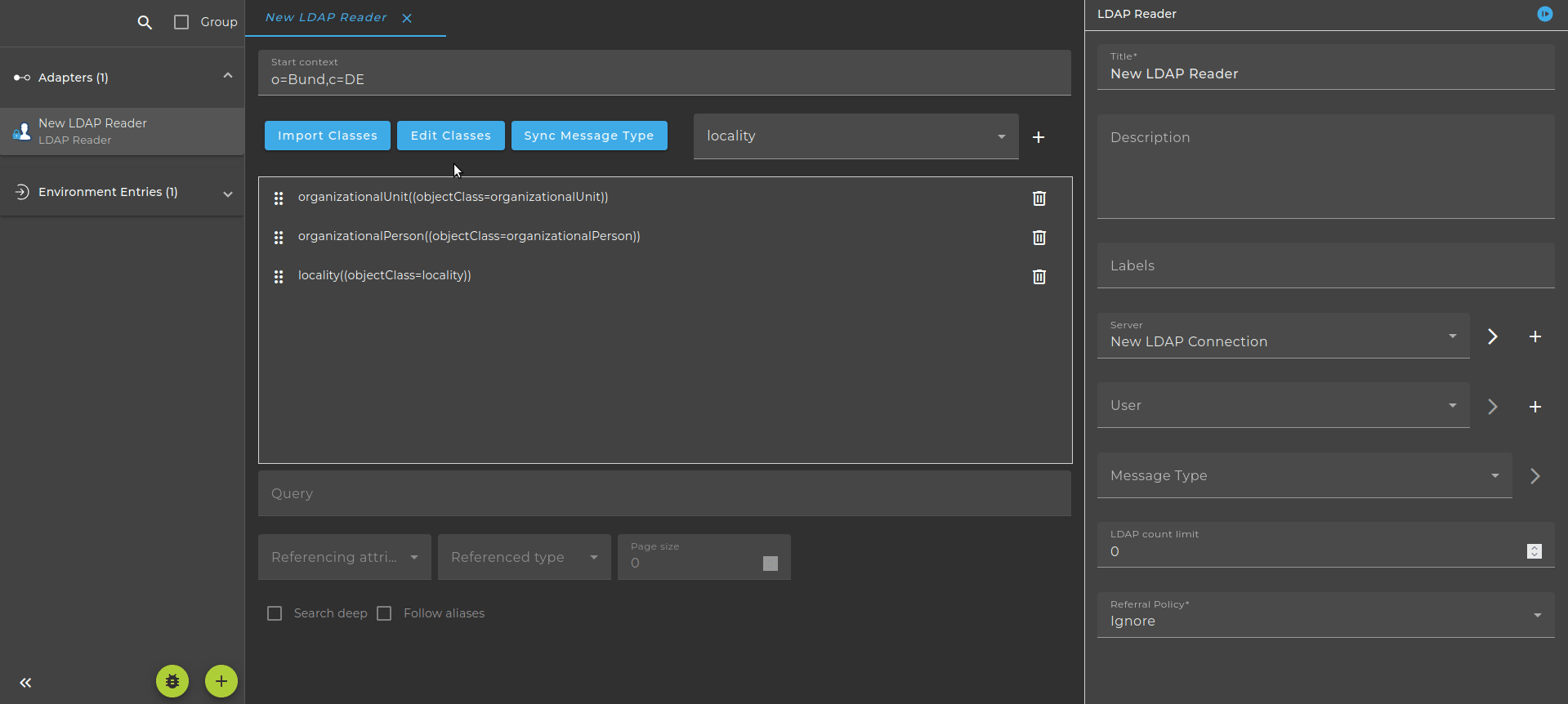Image resolution: width=1568 pixels, height=704 pixels.
Task: Navigate to User with chevron icon
Action: pos(1493,407)
